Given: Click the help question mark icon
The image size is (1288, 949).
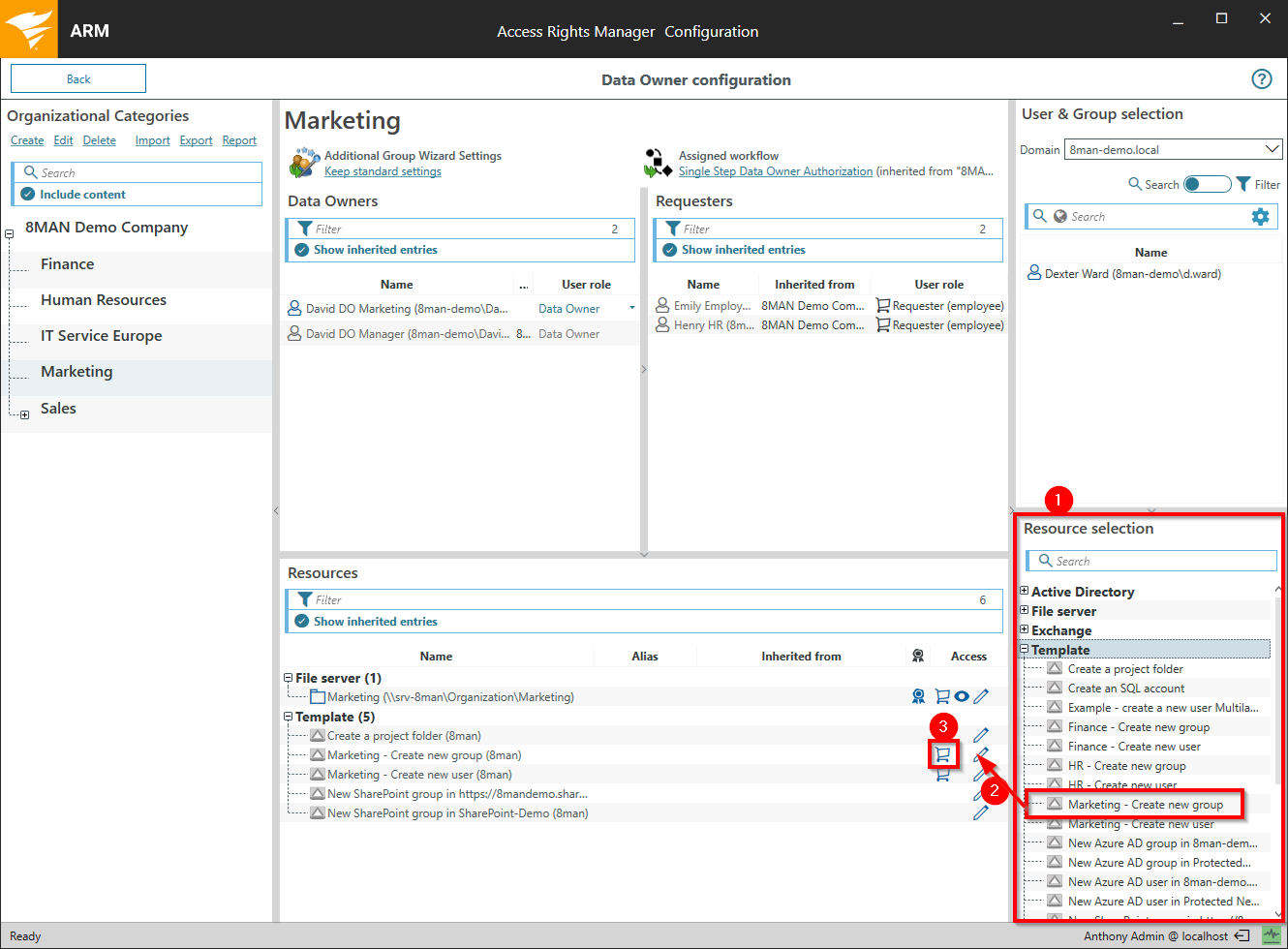Looking at the screenshot, I should pyautogui.click(x=1261, y=79).
